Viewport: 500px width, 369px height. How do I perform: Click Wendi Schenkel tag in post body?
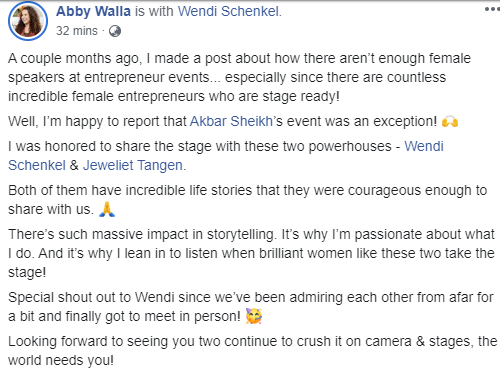[226, 156]
